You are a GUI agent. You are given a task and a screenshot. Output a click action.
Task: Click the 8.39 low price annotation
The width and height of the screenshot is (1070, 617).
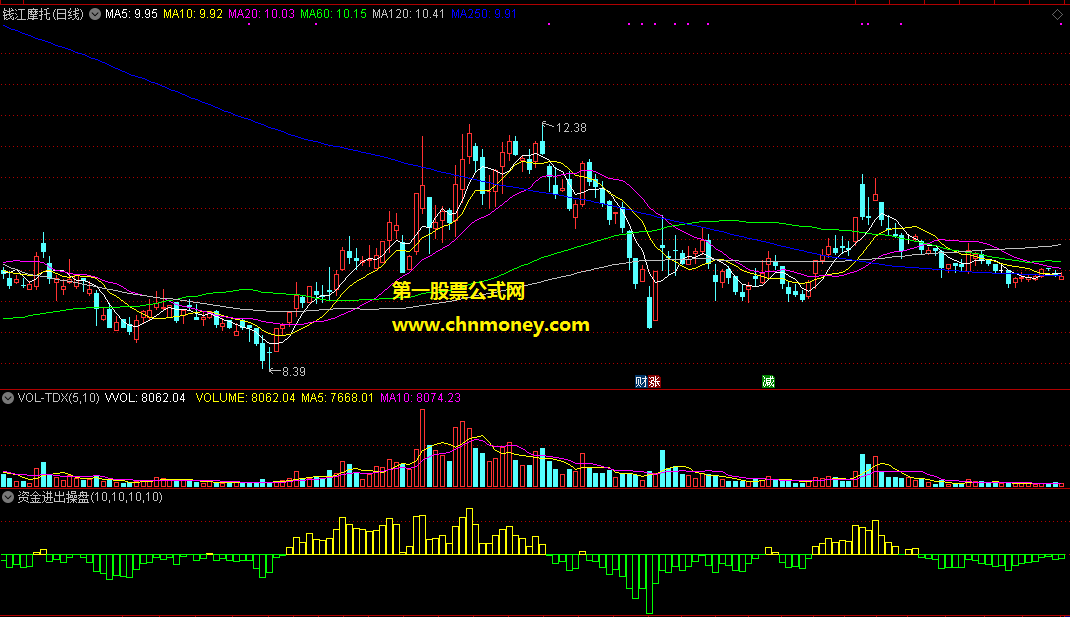pyautogui.click(x=293, y=371)
